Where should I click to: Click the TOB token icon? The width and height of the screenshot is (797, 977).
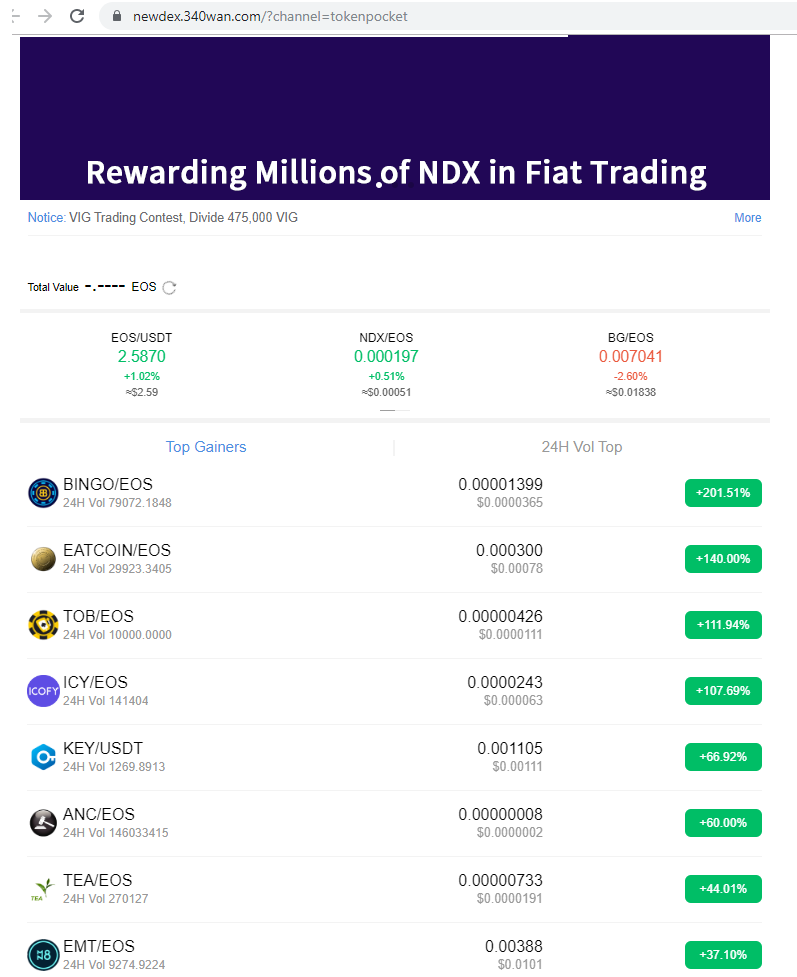[44, 625]
